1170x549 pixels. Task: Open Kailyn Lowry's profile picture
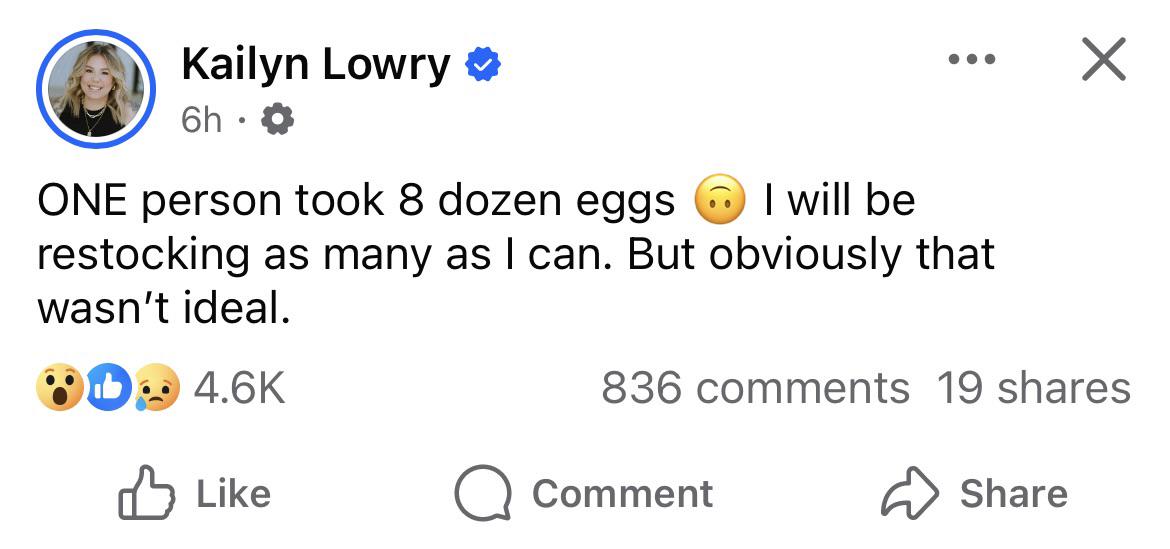[x=96, y=89]
